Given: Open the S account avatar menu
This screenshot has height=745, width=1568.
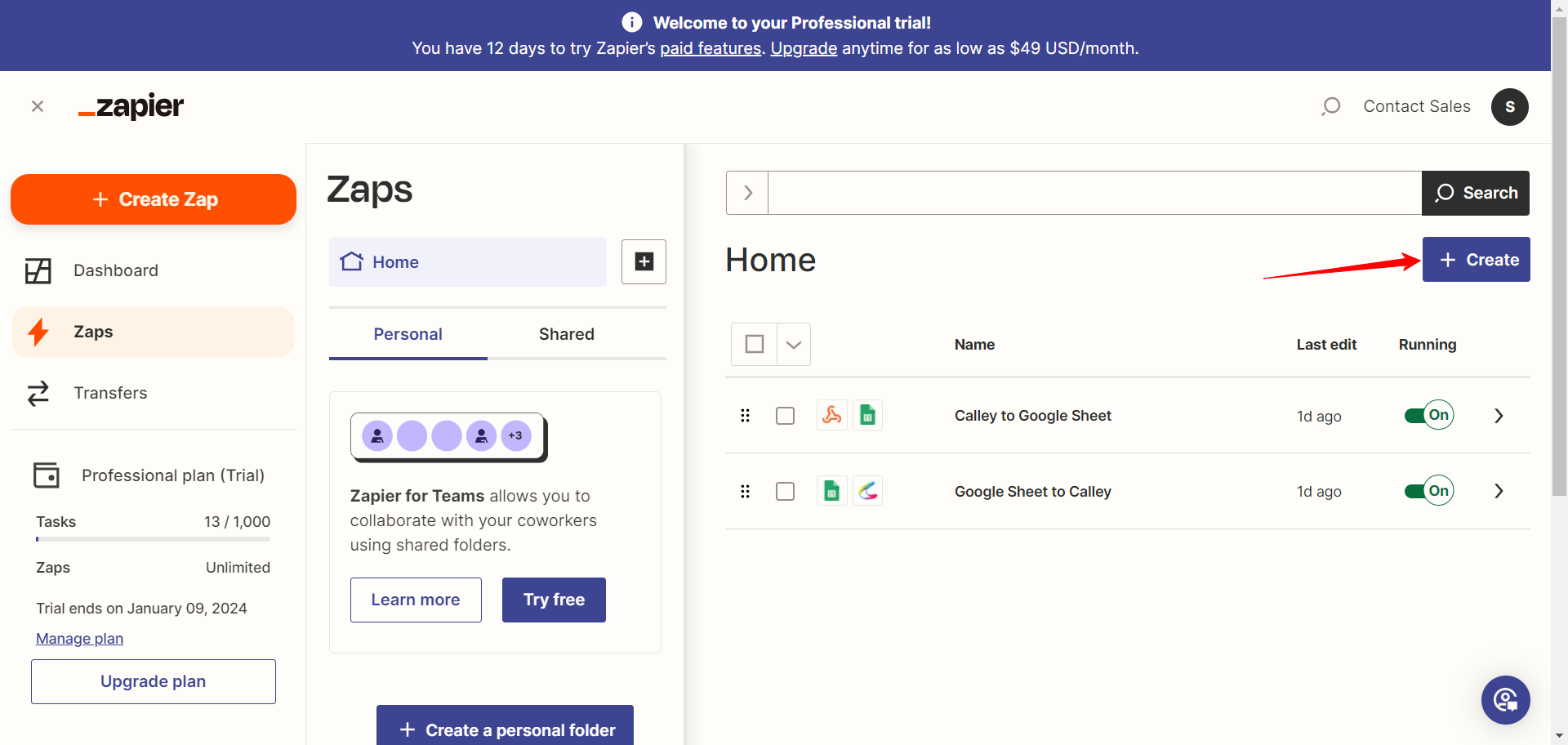Looking at the screenshot, I should pyautogui.click(x=1510, y=107).
